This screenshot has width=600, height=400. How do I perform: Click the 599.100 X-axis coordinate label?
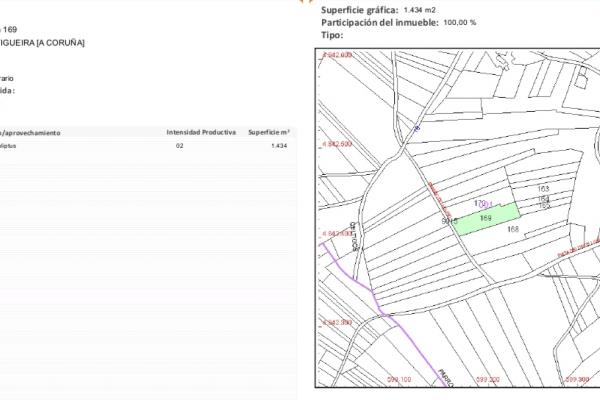tap(400, 380)
